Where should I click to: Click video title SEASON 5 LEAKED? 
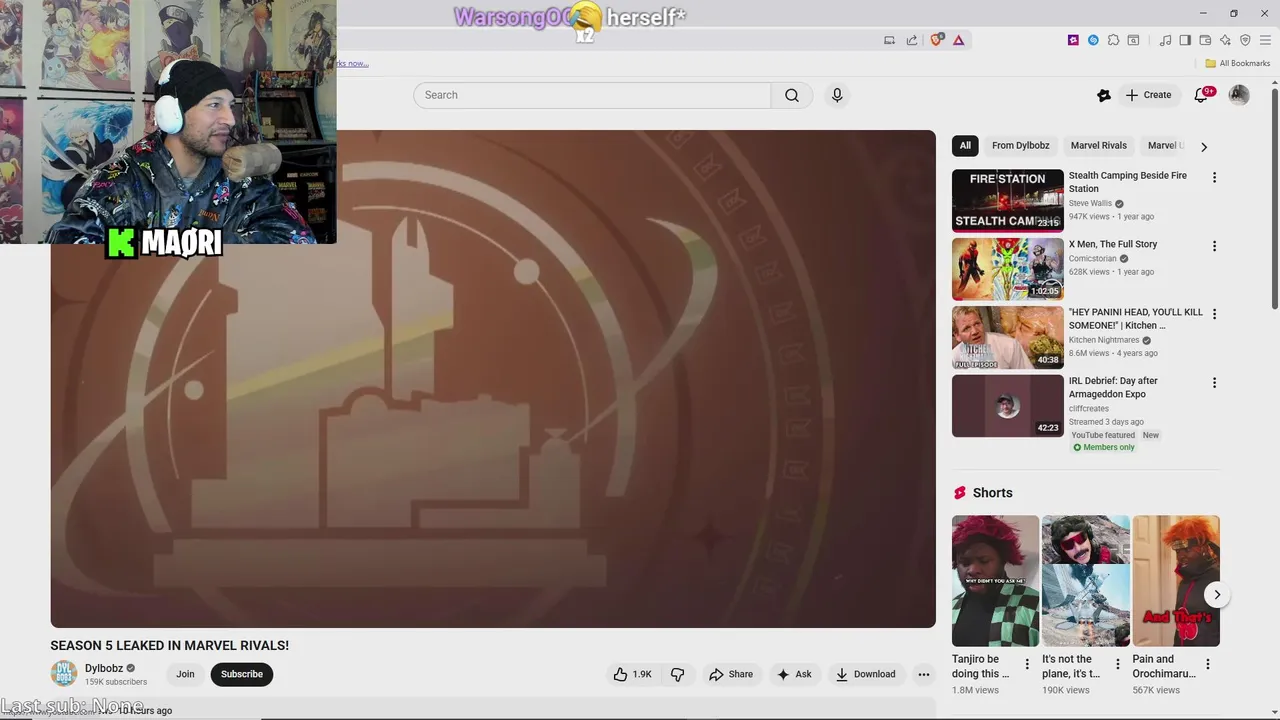tap(170, 646)
